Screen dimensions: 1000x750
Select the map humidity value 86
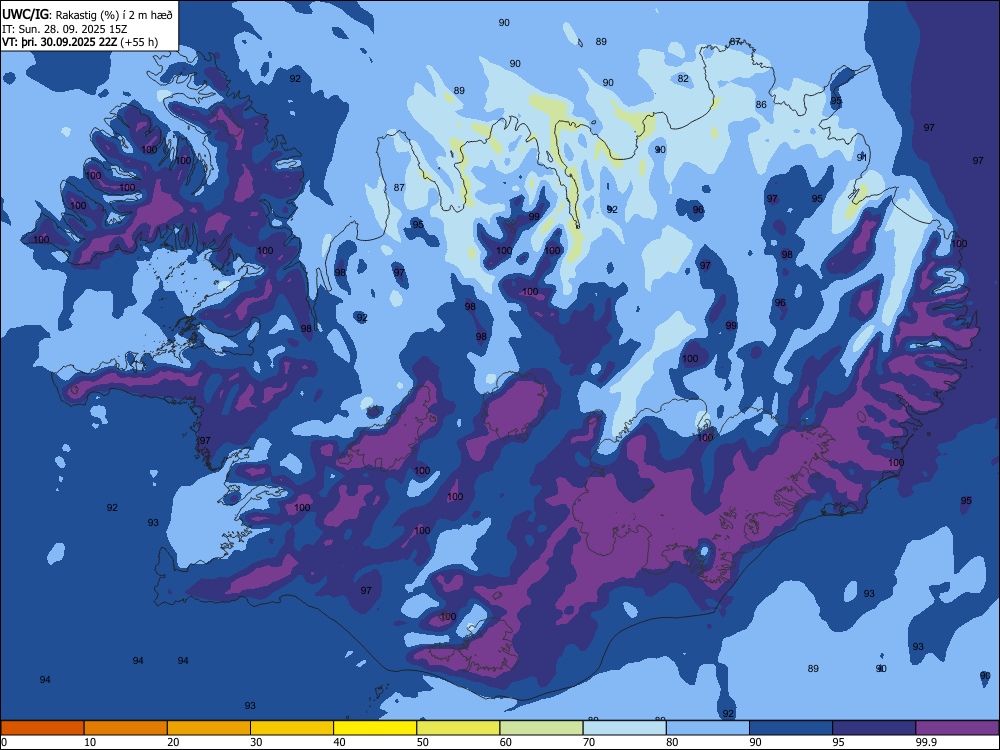[761, 105]
